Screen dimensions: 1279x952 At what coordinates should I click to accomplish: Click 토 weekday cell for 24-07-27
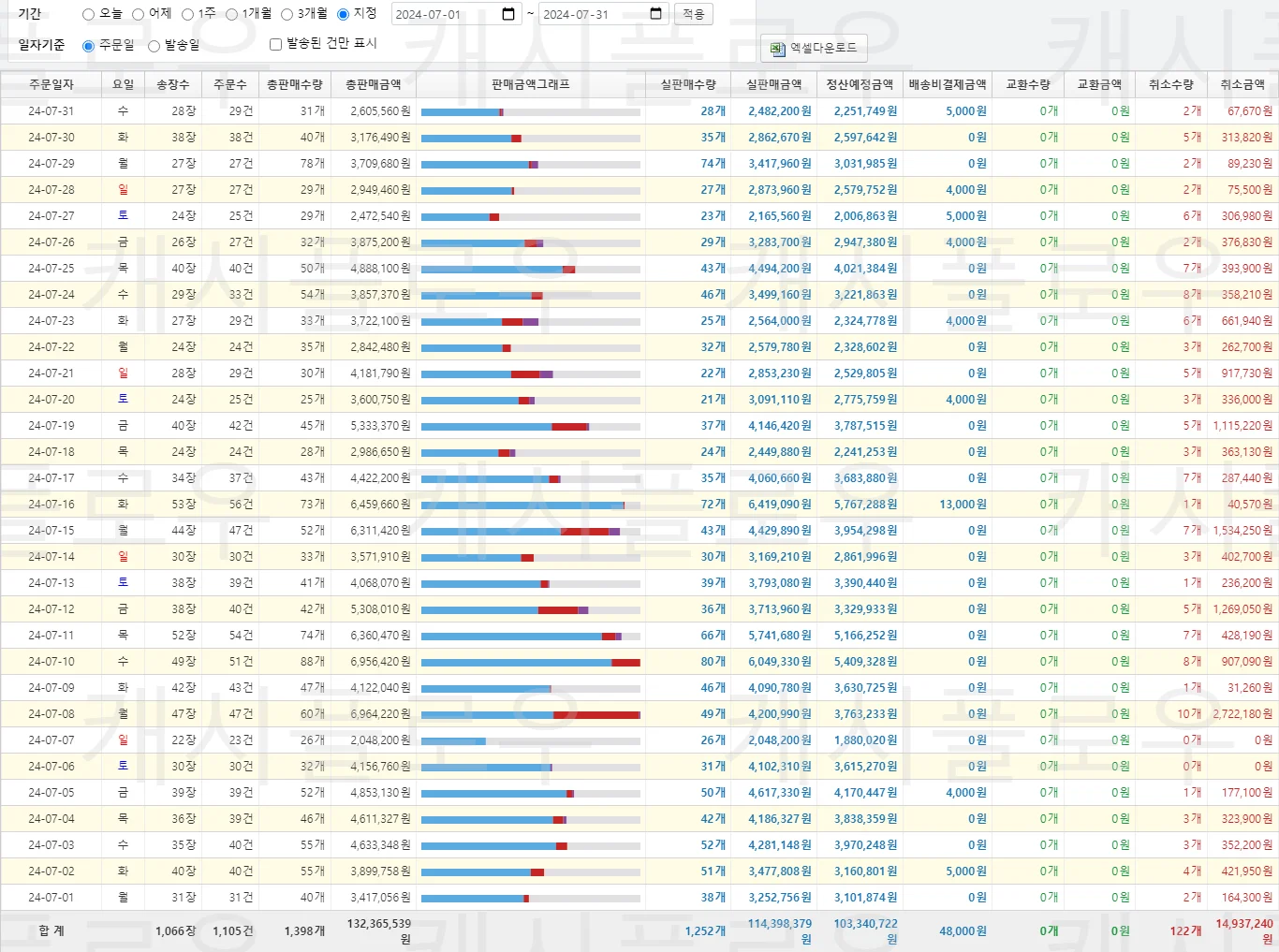(x=123, y=215)
